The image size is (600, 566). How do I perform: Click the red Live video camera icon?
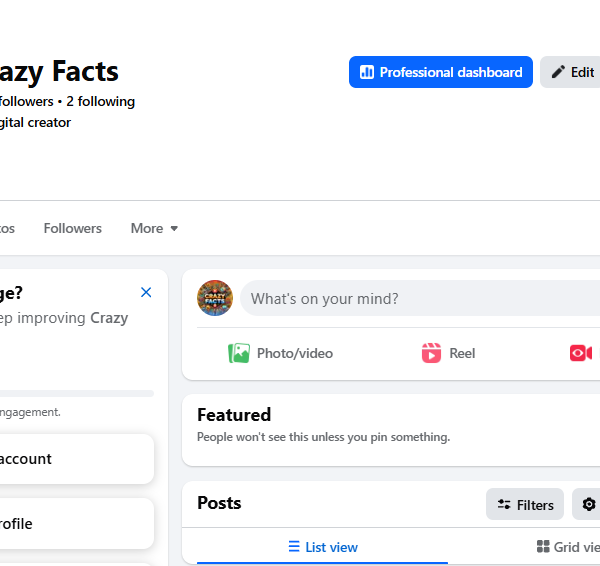pos(580,353)
